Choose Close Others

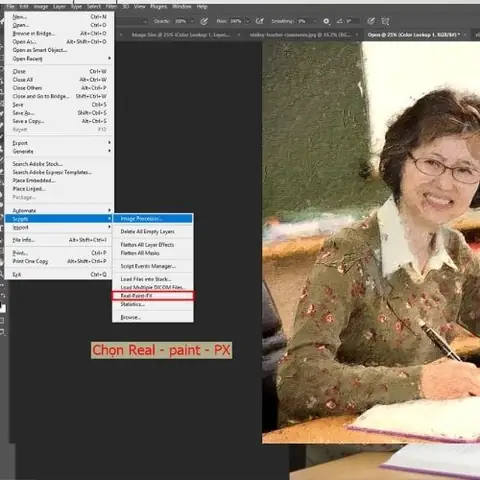(60, 88)
